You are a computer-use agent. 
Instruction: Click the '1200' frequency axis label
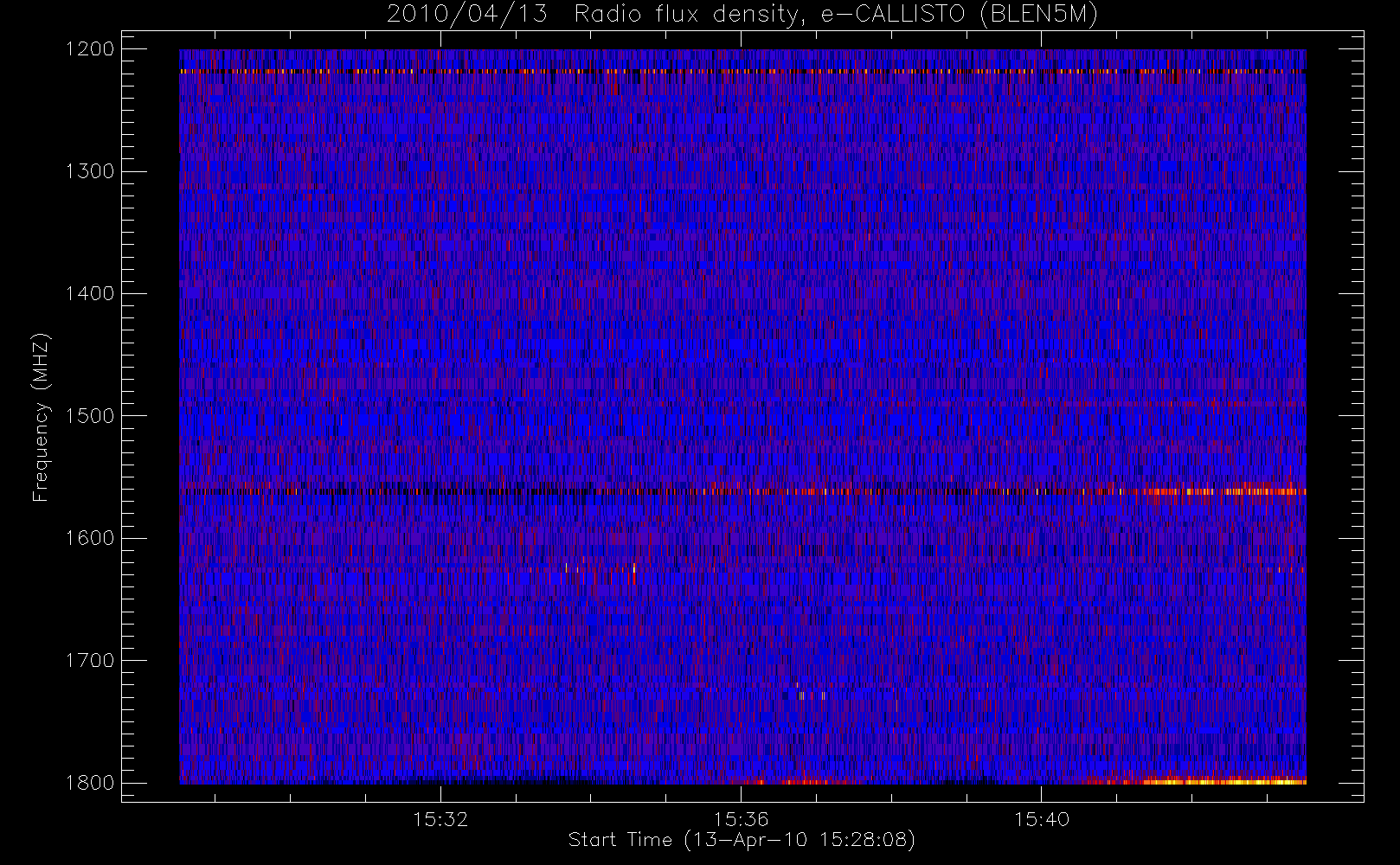(90, 49)
